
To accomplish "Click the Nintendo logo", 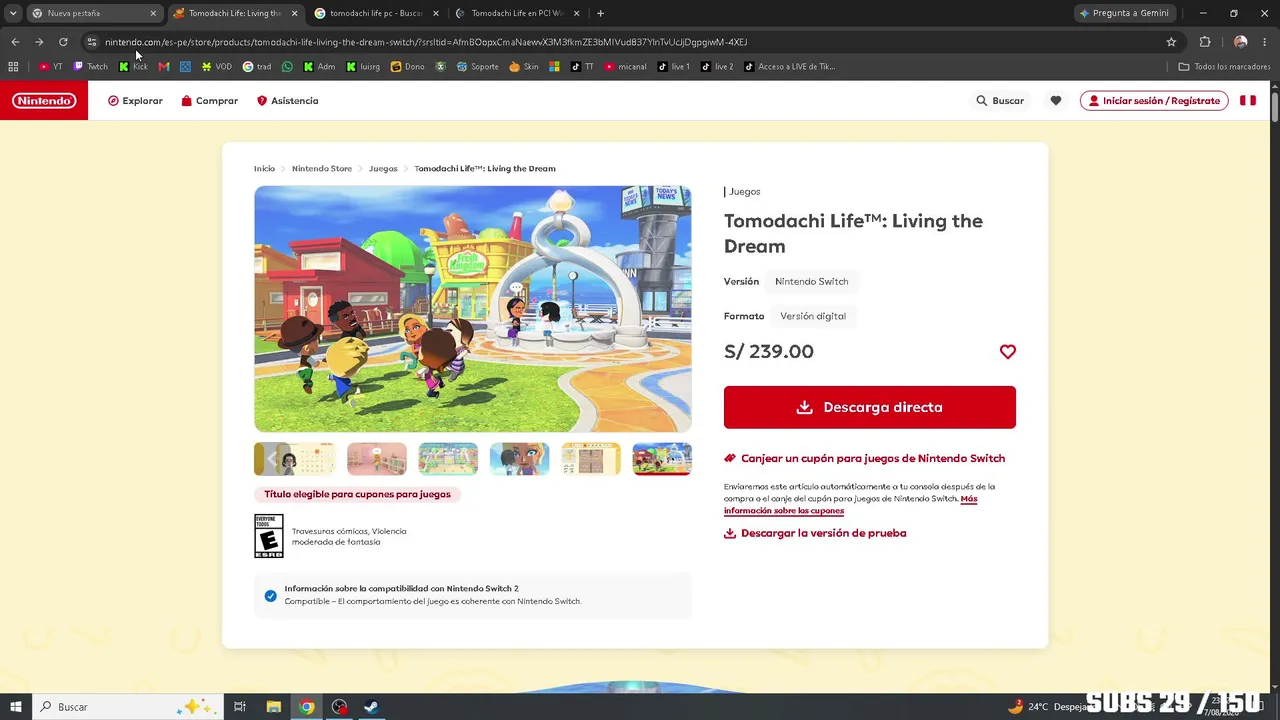I will (44, 100).
